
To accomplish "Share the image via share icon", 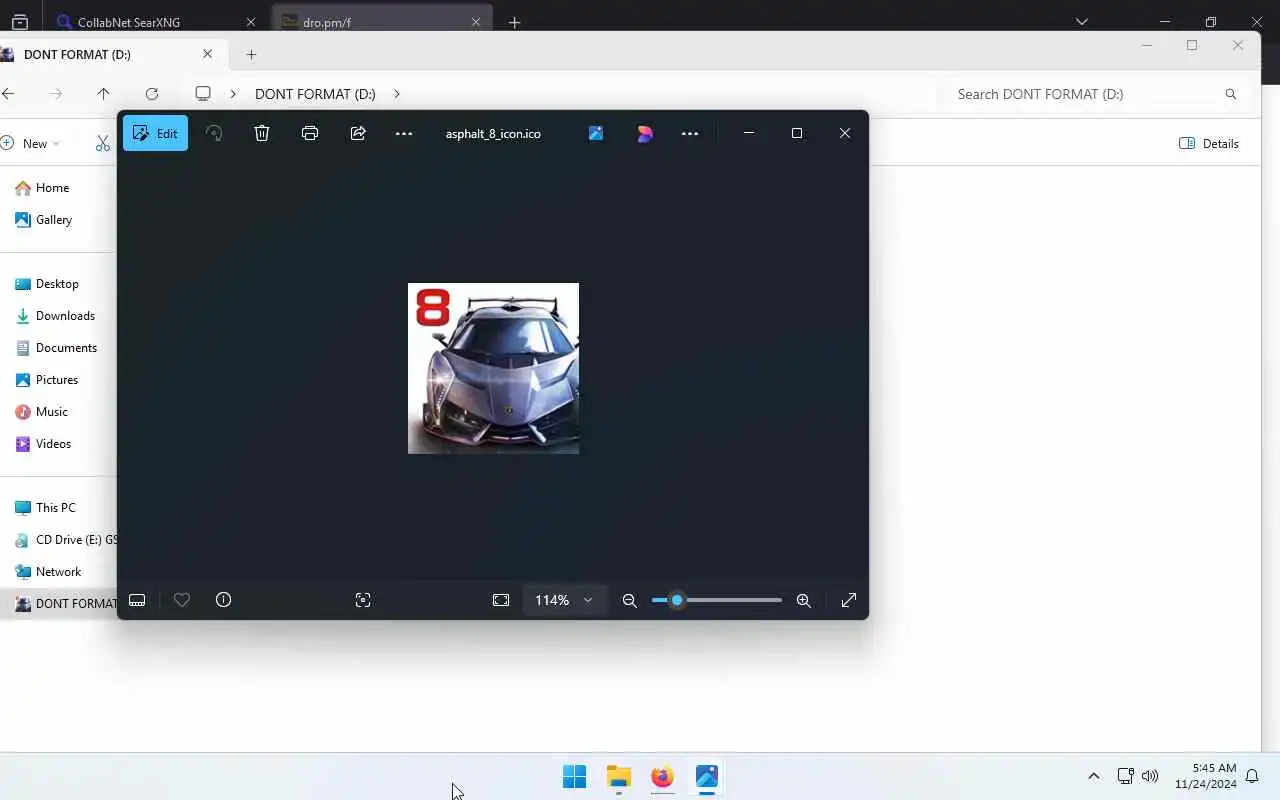I will (358, 133).
